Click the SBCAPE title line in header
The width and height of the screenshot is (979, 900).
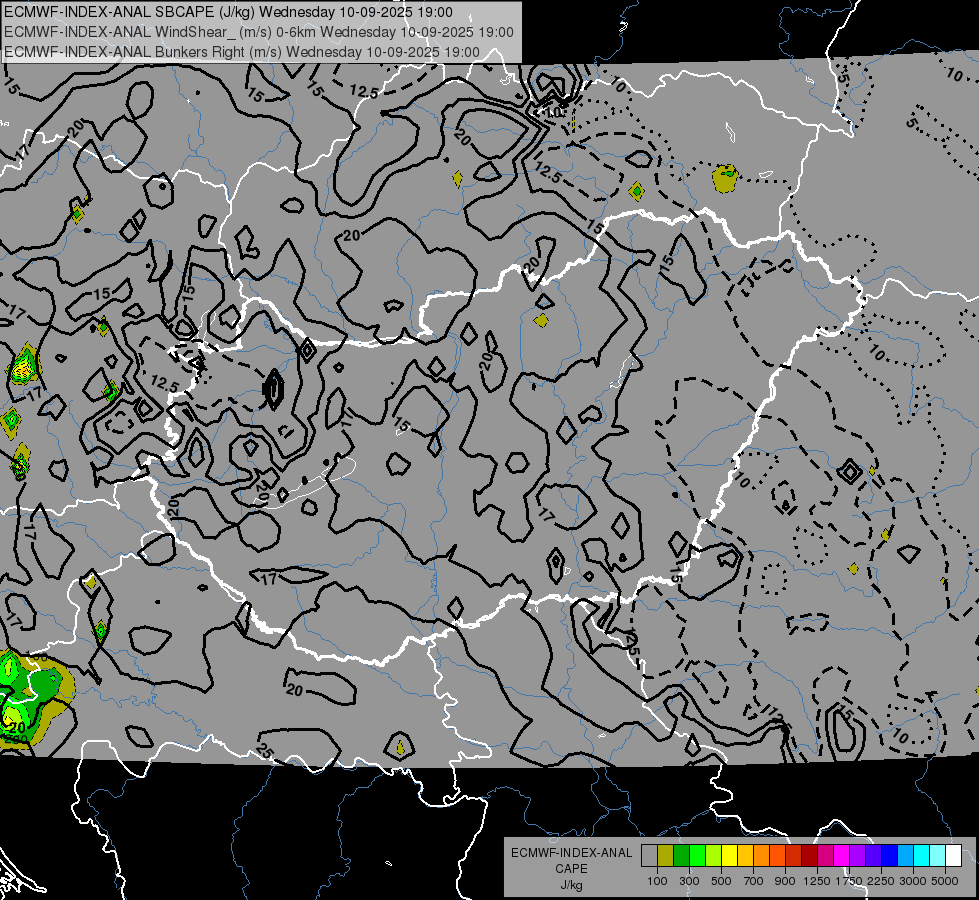tap(228, 12)
